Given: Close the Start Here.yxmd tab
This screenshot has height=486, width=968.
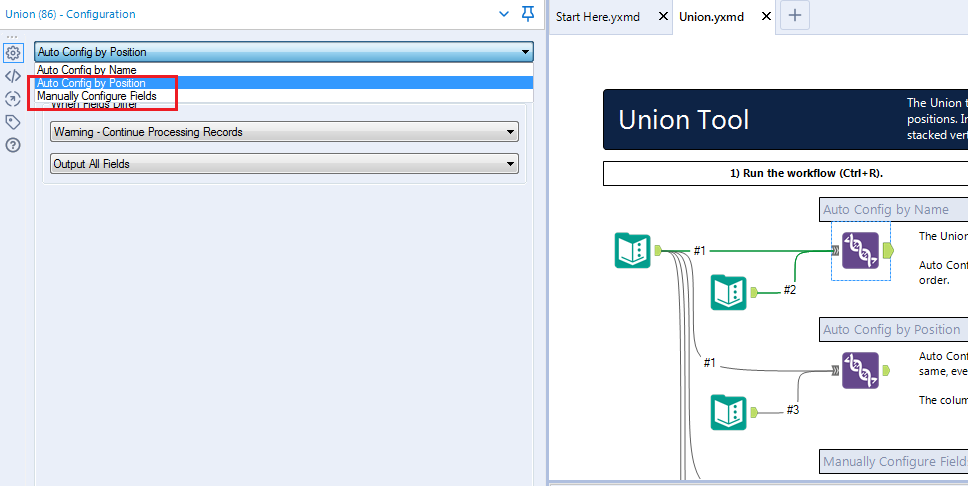Looking at the screenshot, I should coord(663,16).
